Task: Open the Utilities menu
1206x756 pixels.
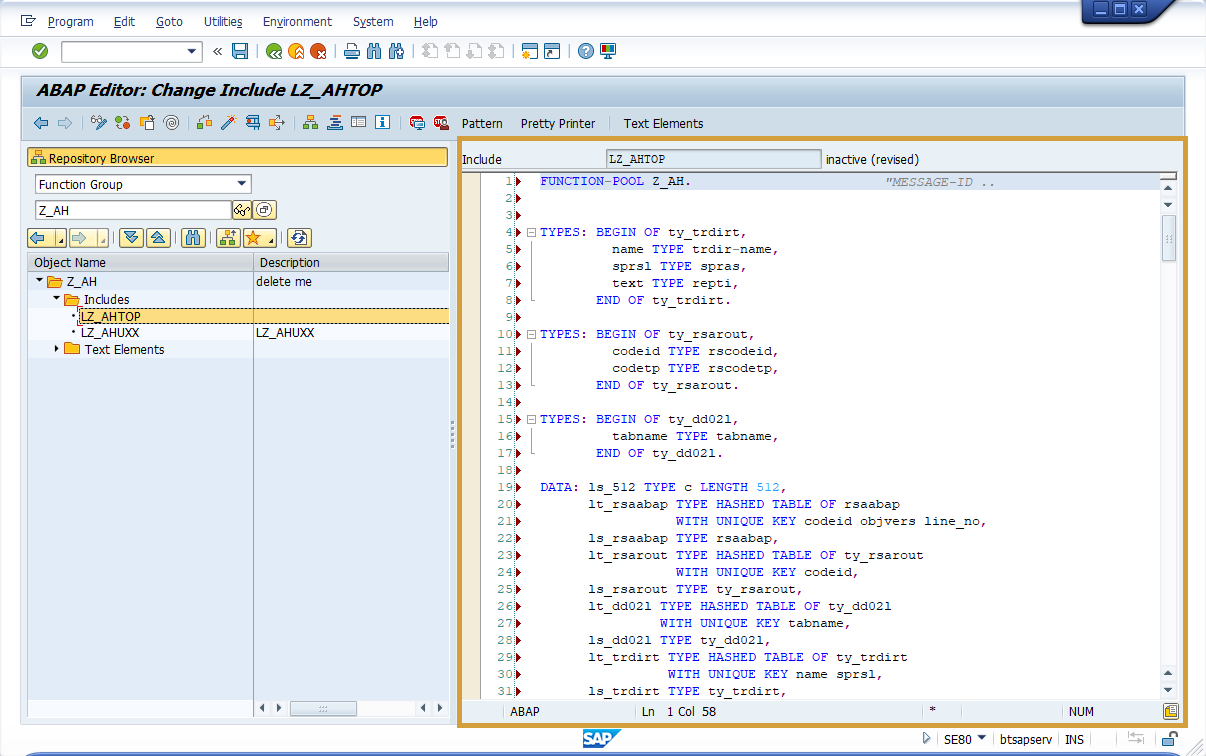Action: pos(222,21)
